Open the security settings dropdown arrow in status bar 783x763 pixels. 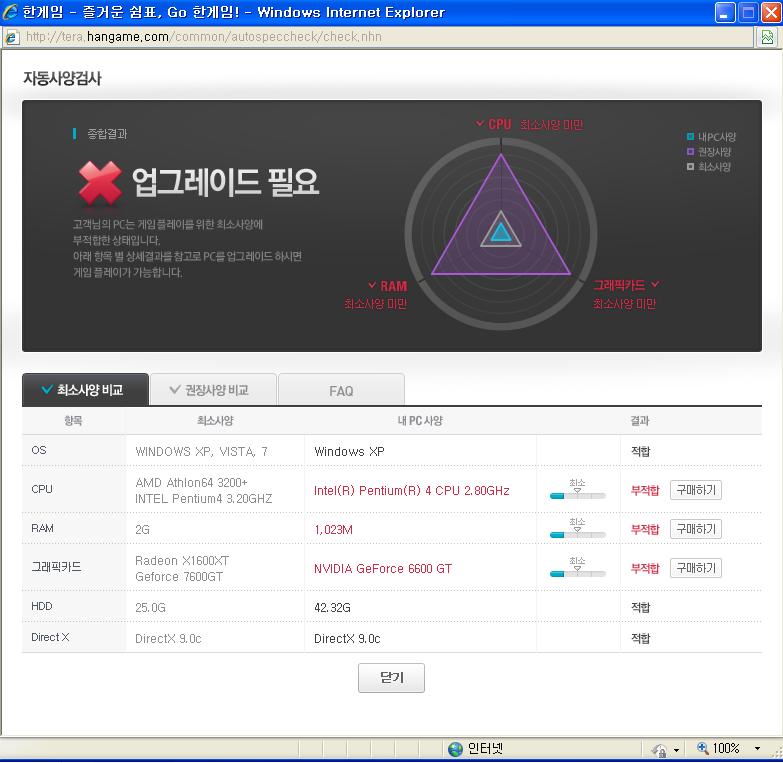point(676,750)
